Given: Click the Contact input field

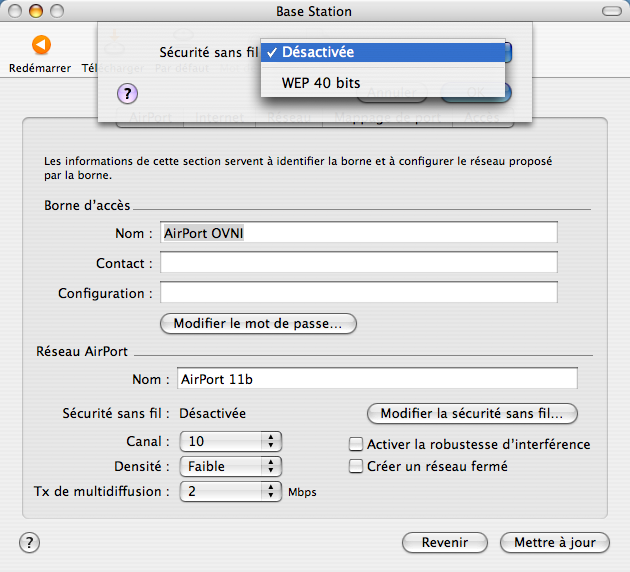Looking at the screenshot, I should pos(359,262).
